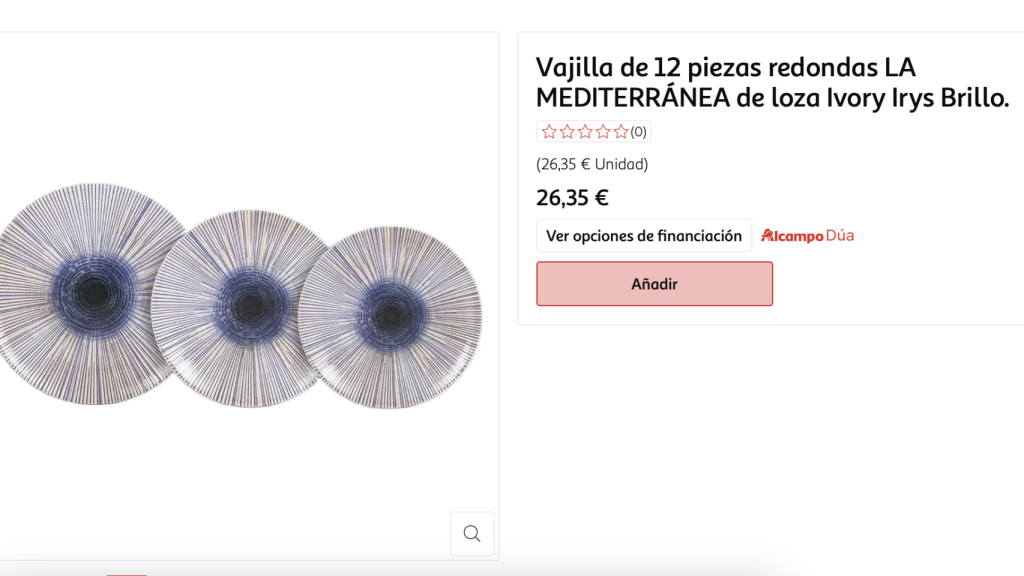Screen dimensions: 1024x576
Task: Add the vajilla to cart with Añadir
Action: 654,283
